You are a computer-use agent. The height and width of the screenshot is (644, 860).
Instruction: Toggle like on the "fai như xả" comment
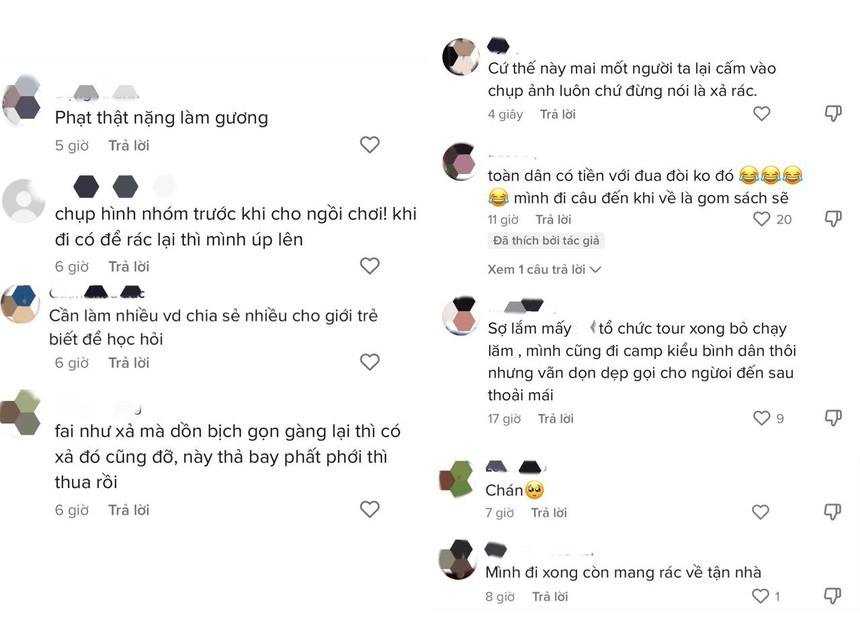tap(370, 507)
